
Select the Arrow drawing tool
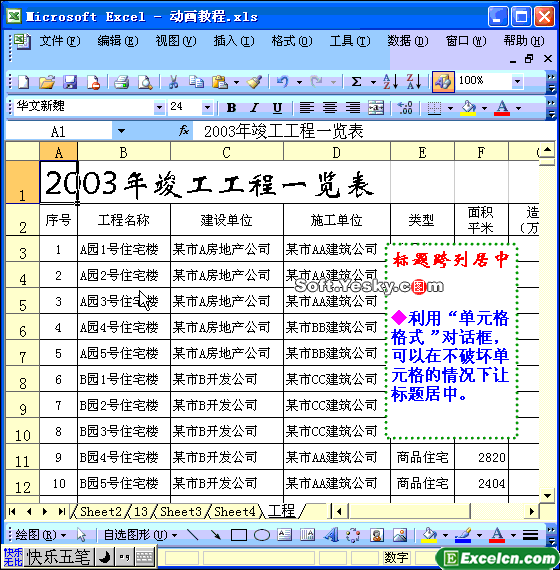[x=215, y=535]
